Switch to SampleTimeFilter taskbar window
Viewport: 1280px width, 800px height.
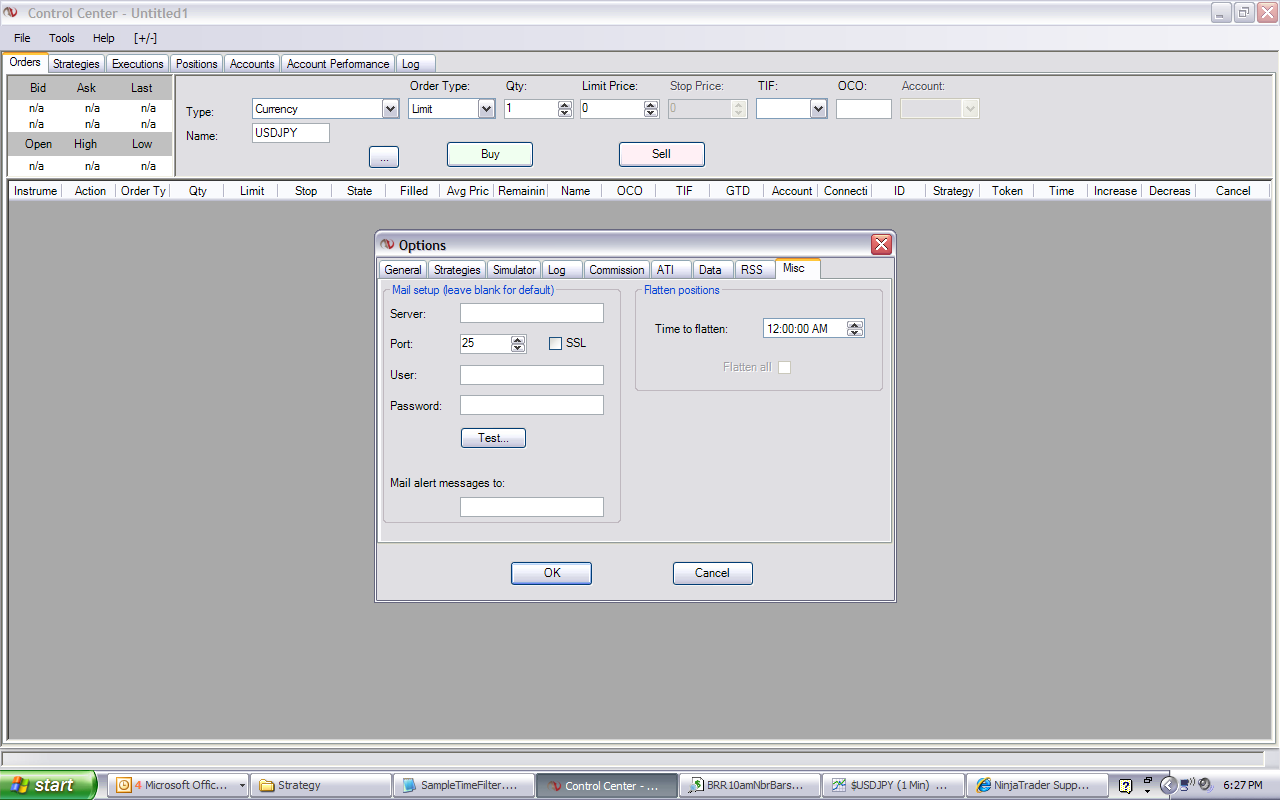click(x=464, y=785)
